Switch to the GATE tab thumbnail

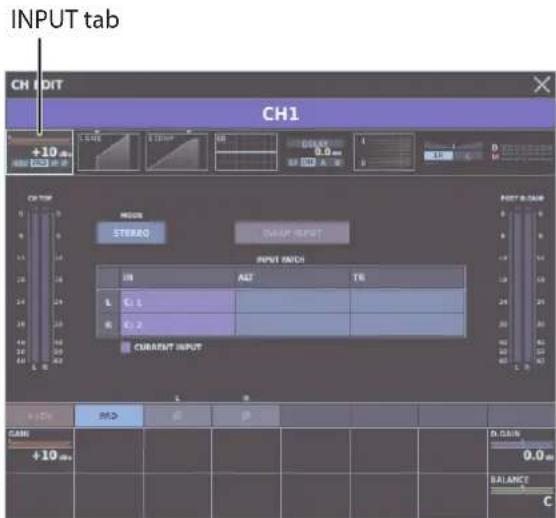coord(109,152)
